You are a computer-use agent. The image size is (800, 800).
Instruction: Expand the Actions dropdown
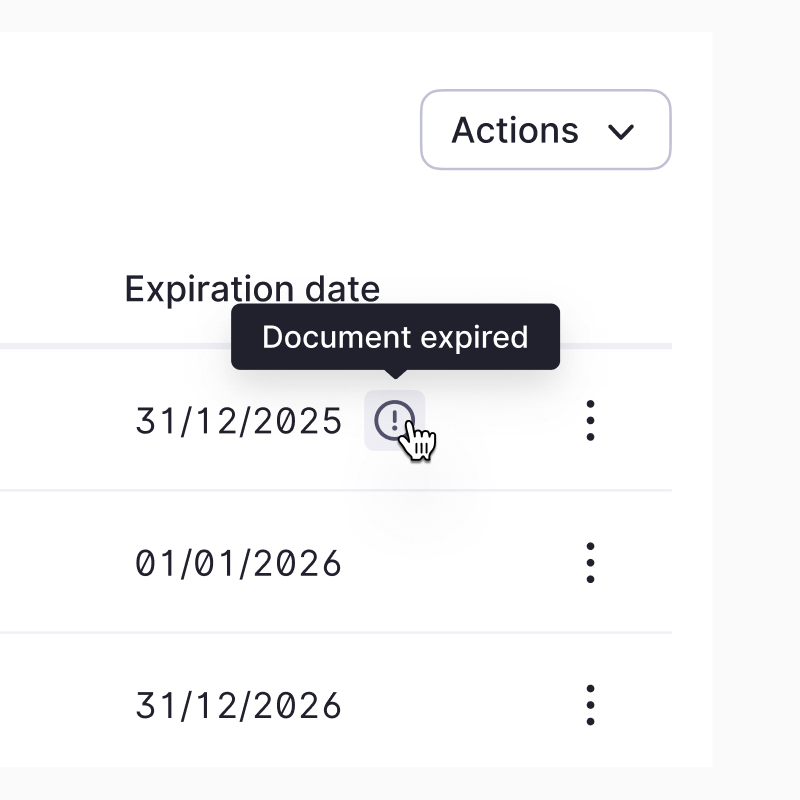click(545, 130)
